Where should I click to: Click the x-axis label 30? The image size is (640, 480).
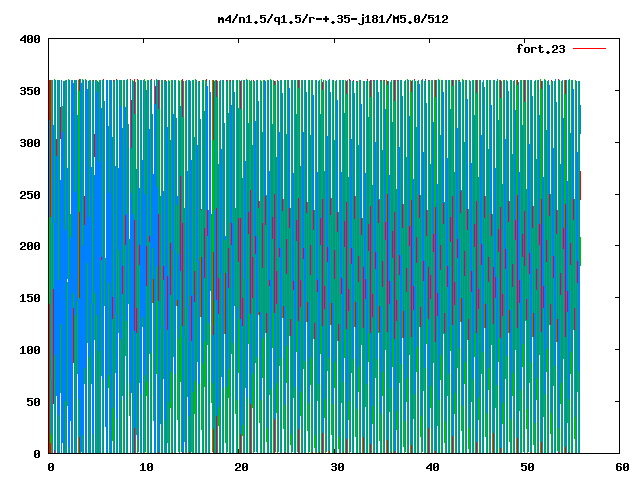(337, 467)
